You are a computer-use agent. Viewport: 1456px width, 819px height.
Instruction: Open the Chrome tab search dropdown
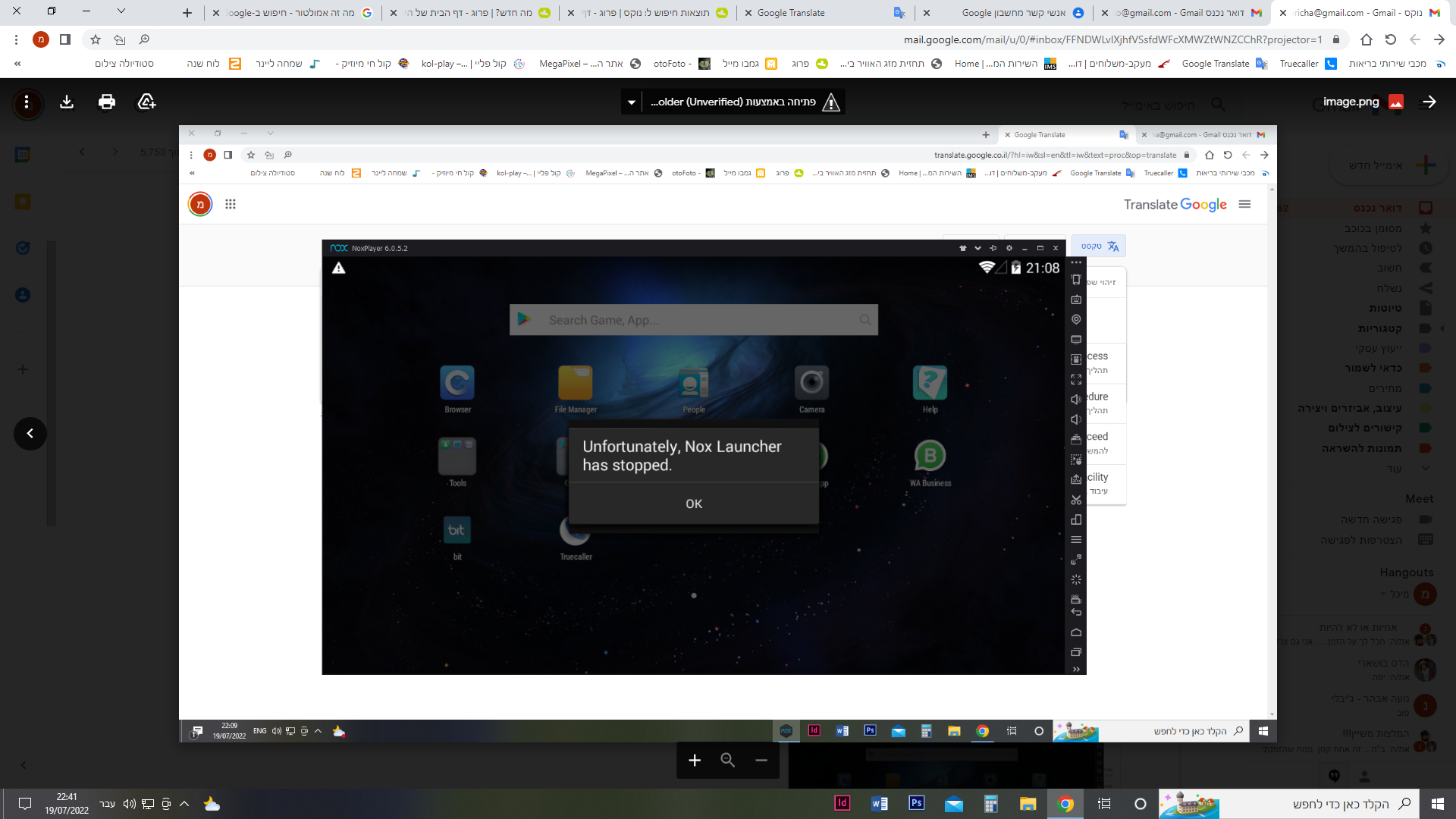(121, 11)
